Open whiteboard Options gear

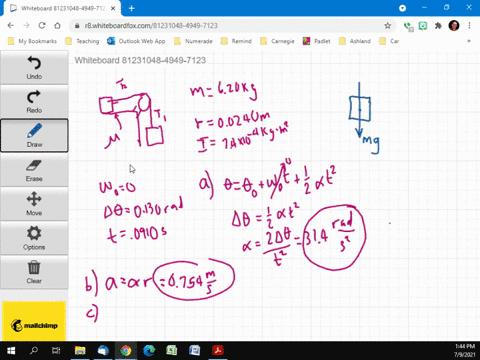click(x=34, y=238)
